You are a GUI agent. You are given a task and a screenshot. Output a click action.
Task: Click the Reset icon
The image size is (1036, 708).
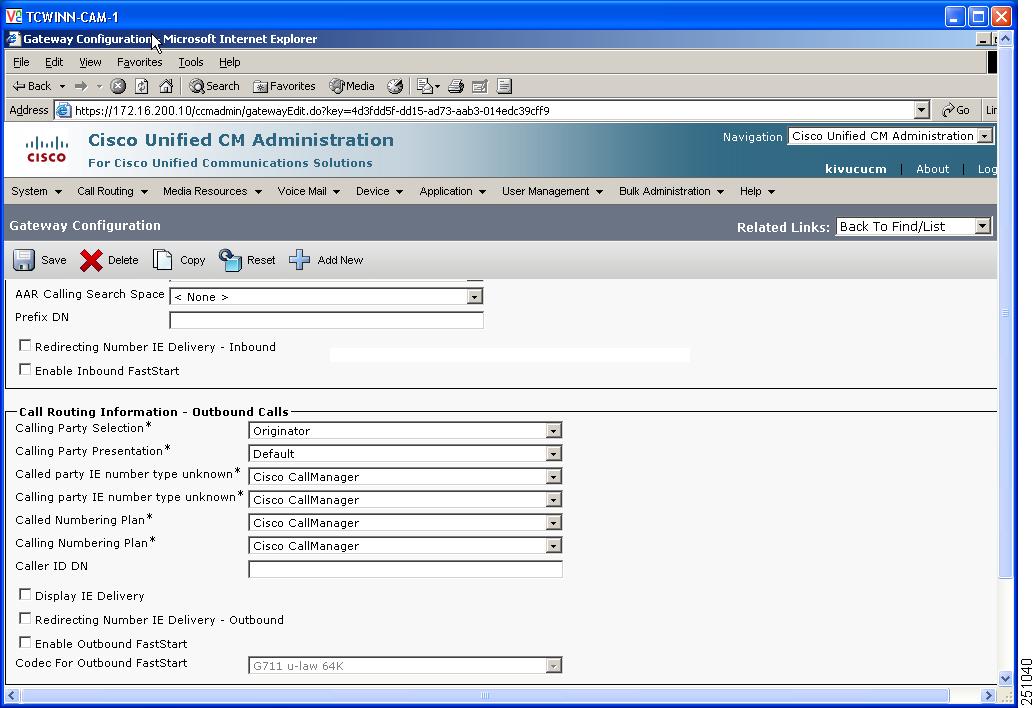(231, 260)
